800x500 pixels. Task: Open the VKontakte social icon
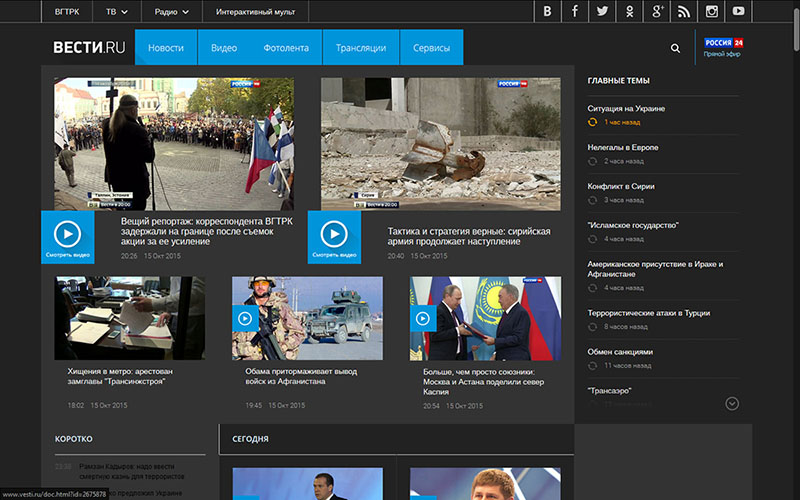pos(547,11)
